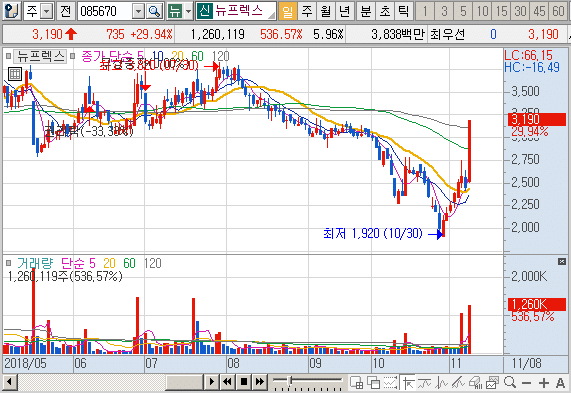The image size is (571, 393).
Task: Toggle the small square before 뉴프렉스 label
Action: click(8, 56)
